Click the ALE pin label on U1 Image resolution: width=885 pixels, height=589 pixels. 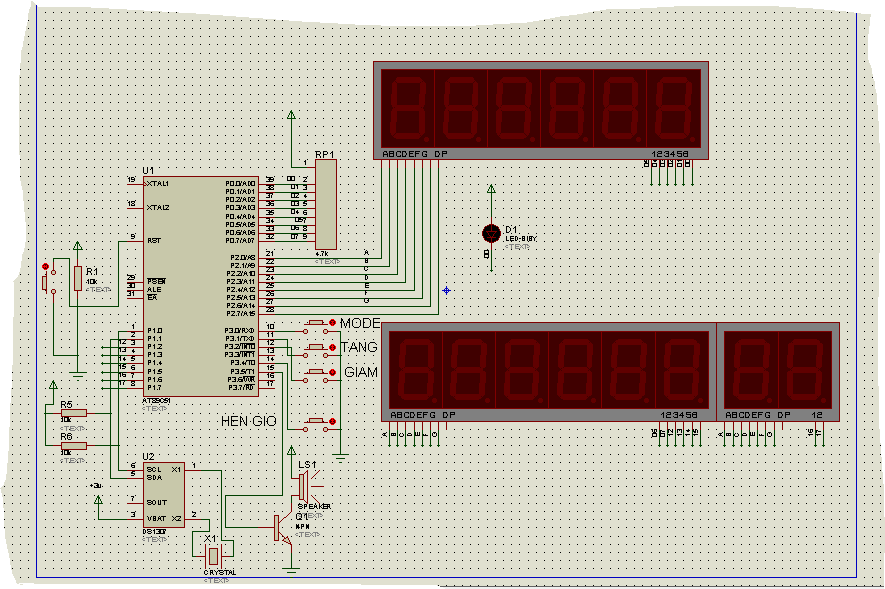tap(154, 289)
